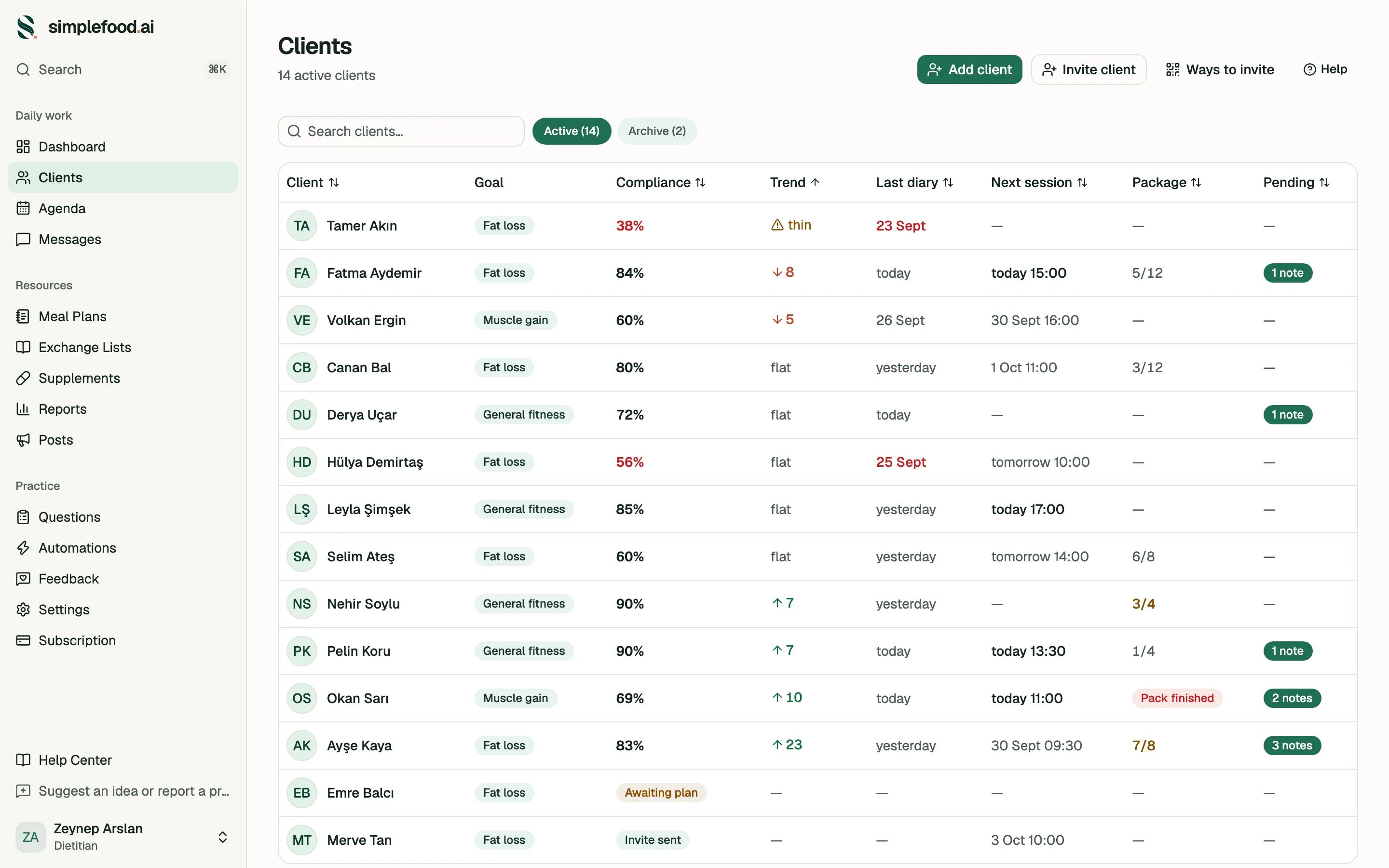Expand the Zeynep Arslan account switcher
This screenshot has height=868, width=1389.
[122, 837]
